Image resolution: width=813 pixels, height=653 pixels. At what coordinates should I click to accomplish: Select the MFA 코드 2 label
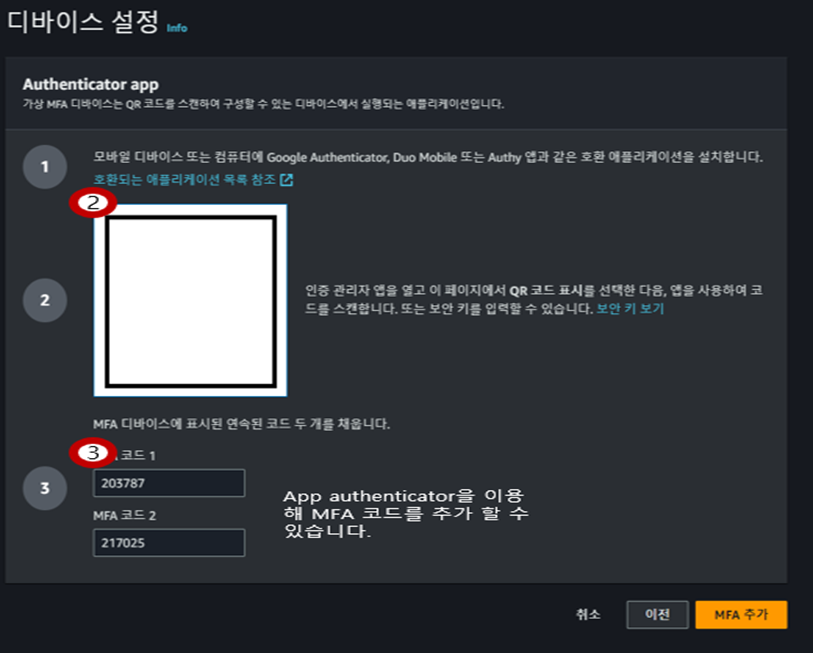tap(124, 515)
